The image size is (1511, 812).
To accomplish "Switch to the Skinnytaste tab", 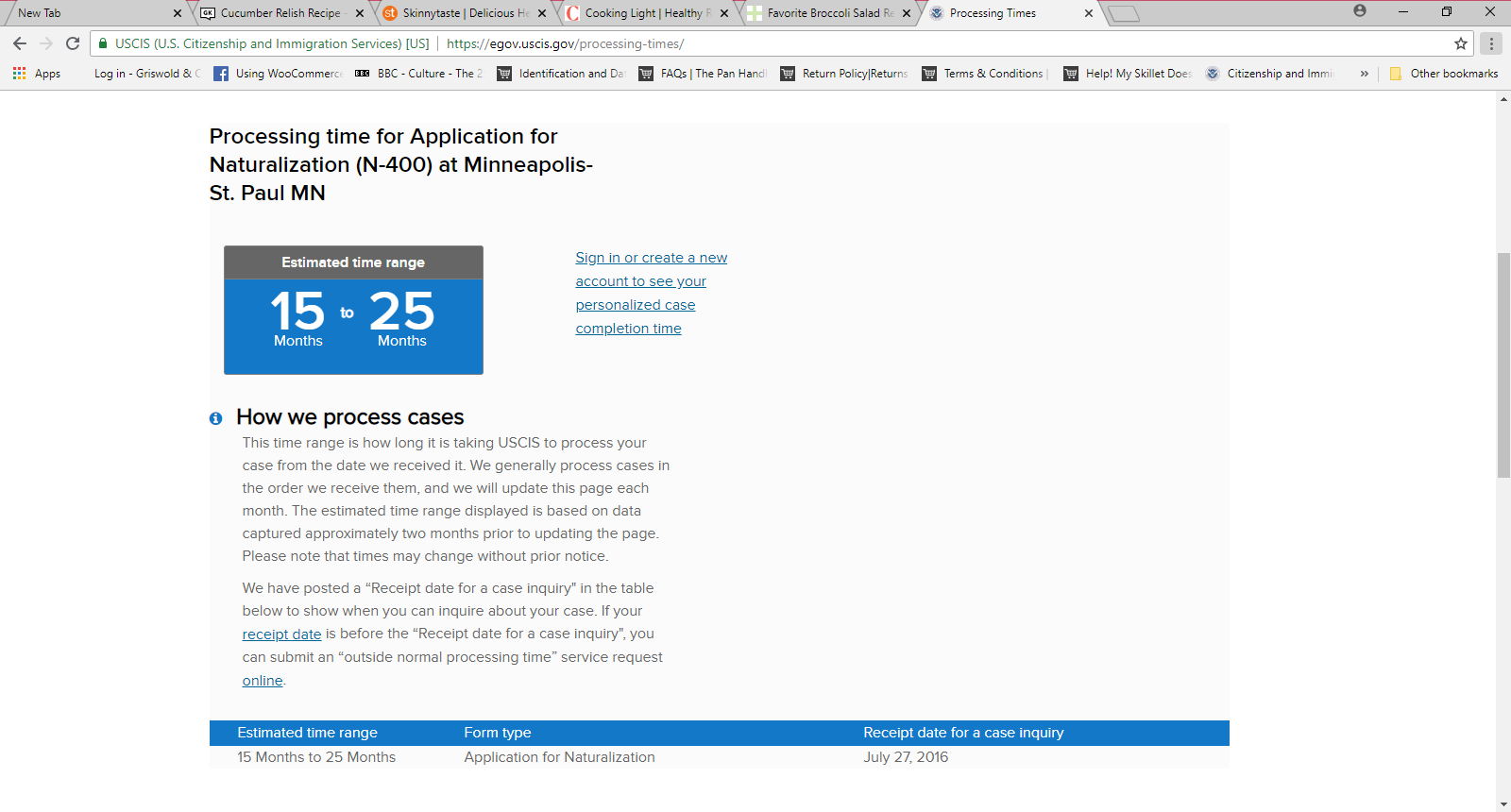I will coord(462,13).
